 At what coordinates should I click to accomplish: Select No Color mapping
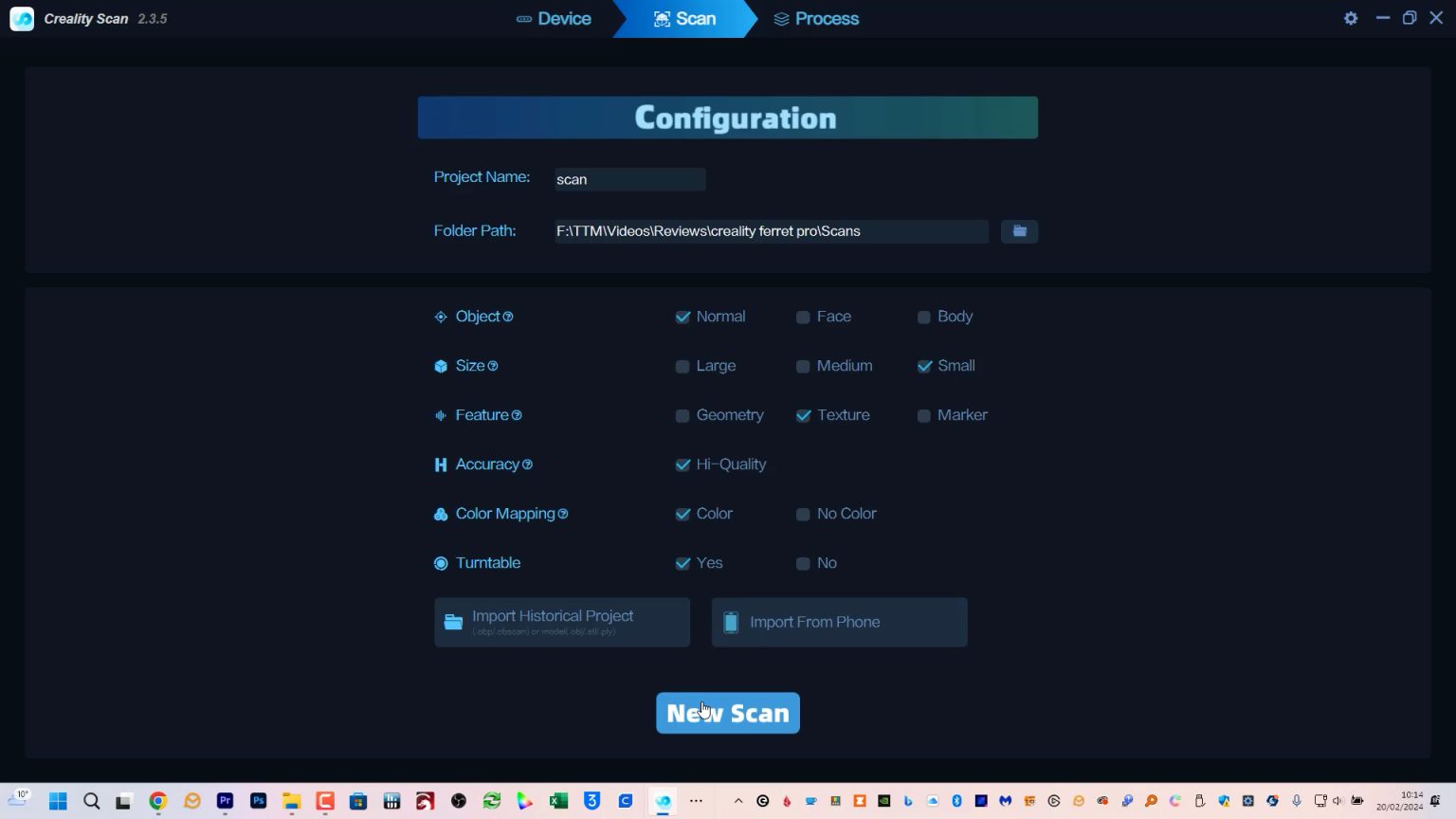click(x=803, y=514)
